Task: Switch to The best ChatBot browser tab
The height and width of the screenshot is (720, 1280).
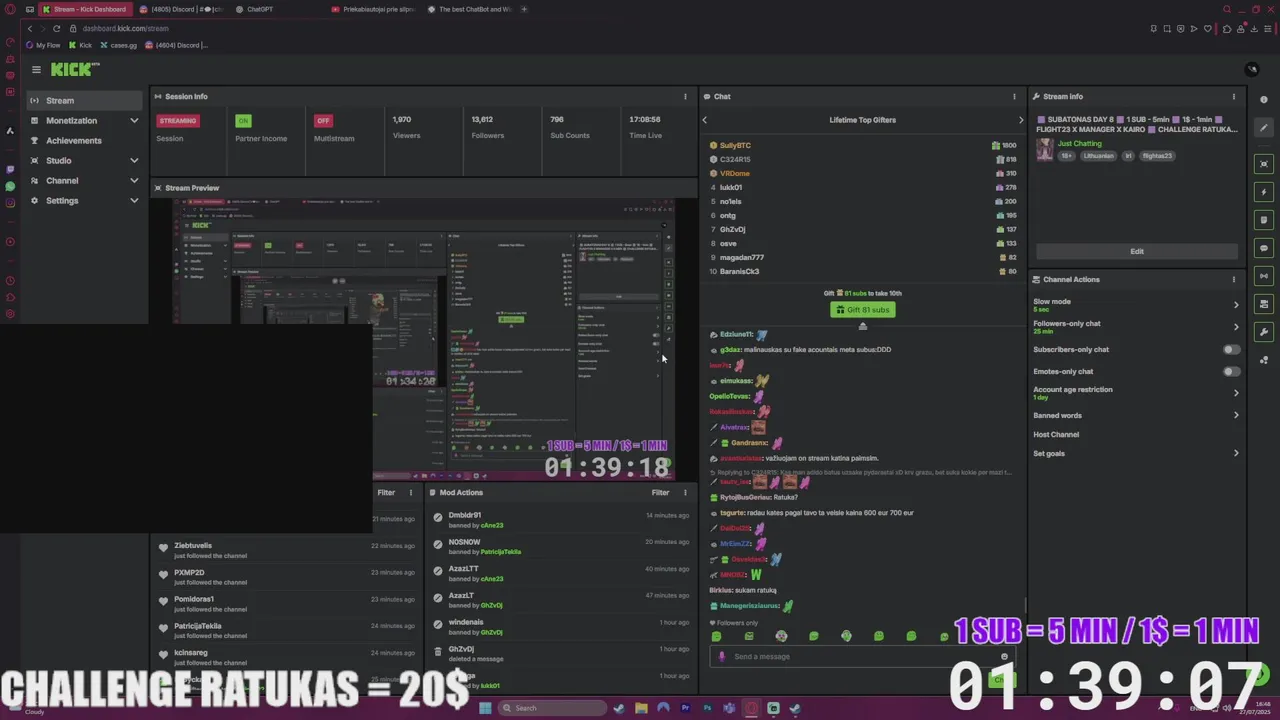Action: coord(468,9)
